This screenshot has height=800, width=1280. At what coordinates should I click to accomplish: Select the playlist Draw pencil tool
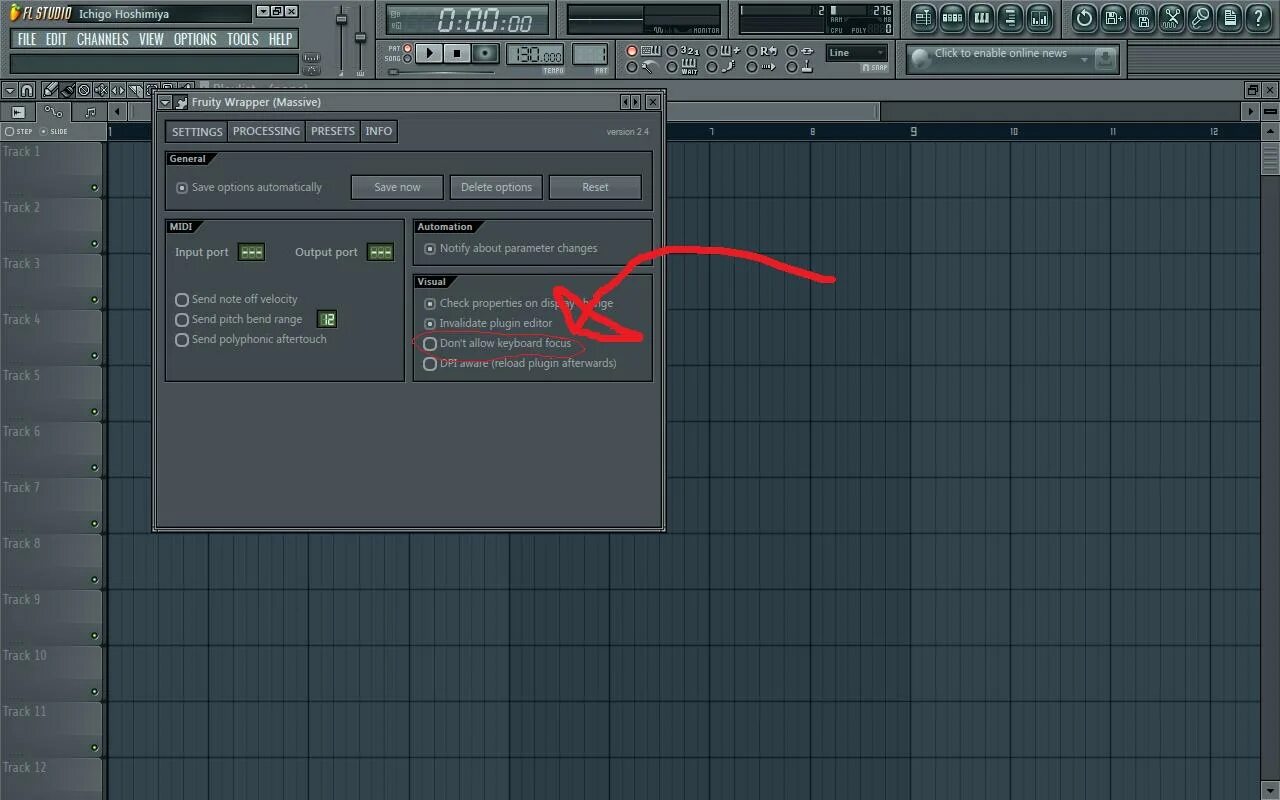49,91
